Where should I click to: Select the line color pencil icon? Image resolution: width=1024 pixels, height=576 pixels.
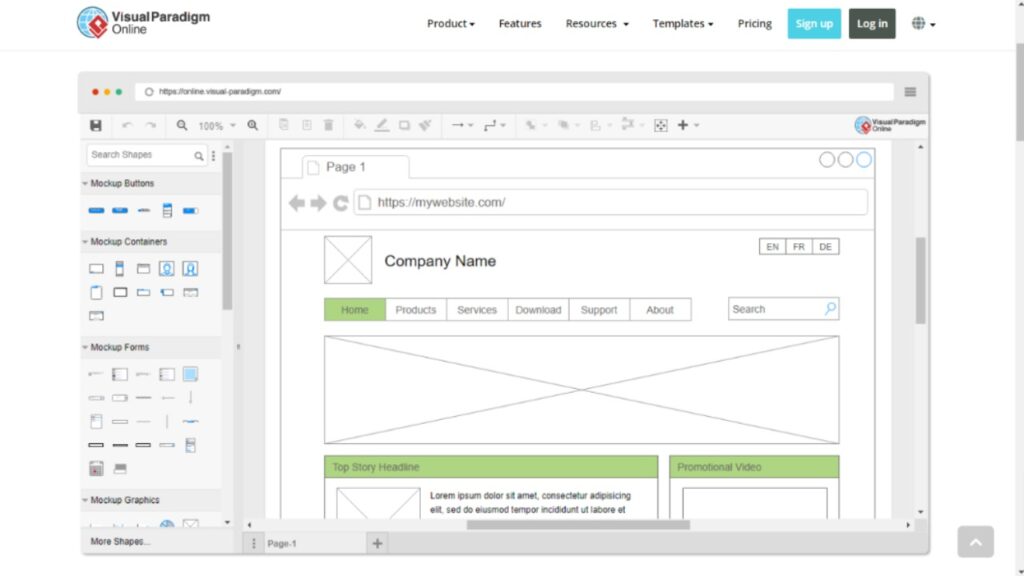point(382,126)
